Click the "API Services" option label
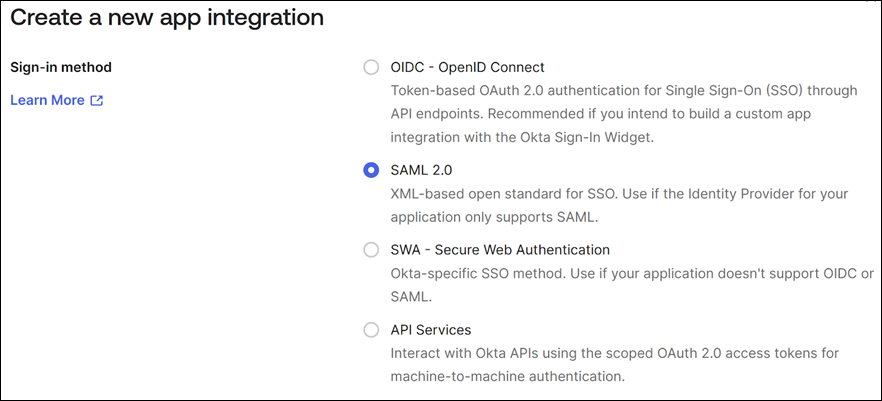882x401 pixels. [x=431, y=330]
